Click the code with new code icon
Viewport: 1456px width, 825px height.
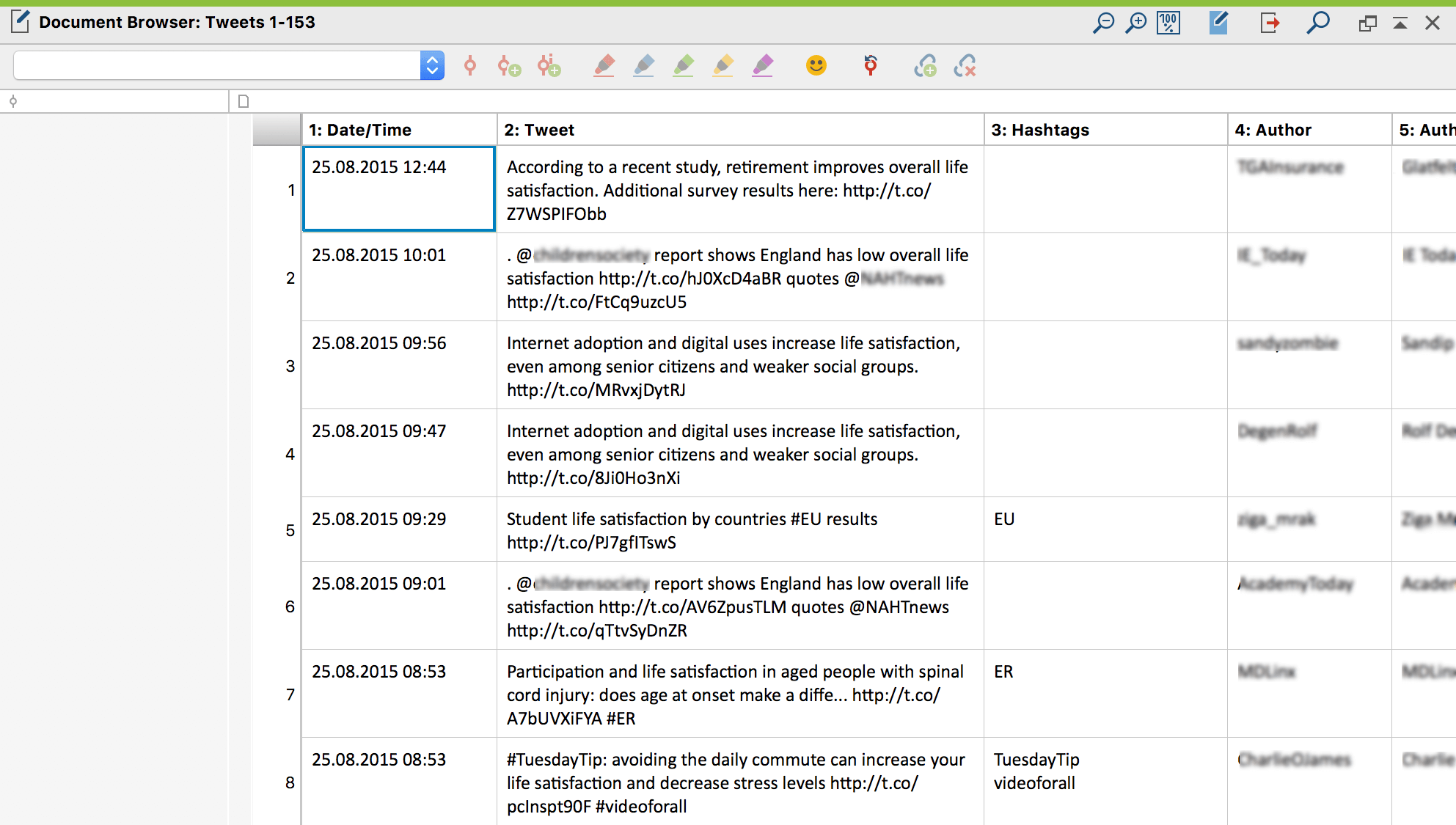coord(509,66)
